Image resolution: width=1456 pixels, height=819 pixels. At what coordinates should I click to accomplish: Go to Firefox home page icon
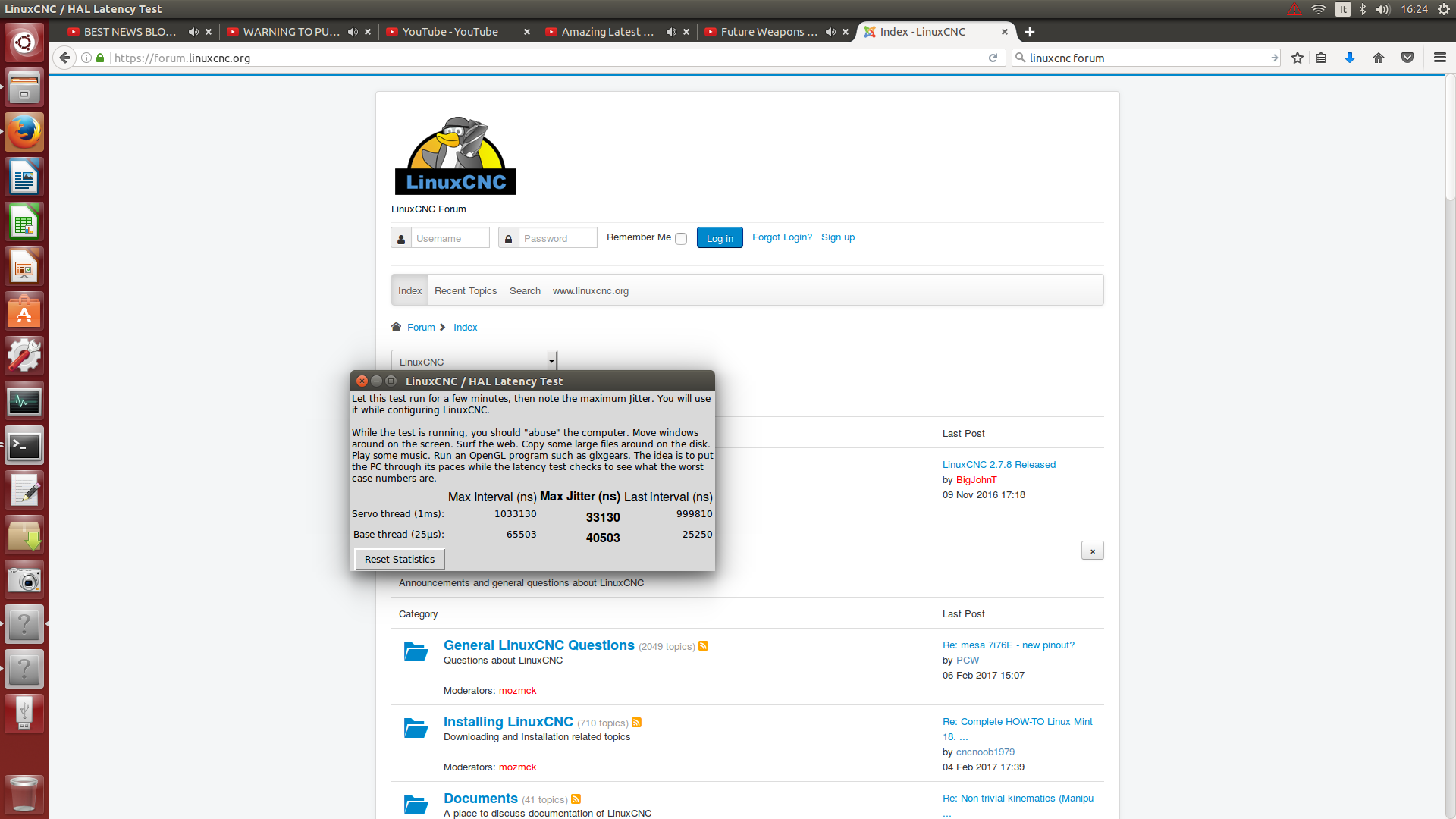1379,58
